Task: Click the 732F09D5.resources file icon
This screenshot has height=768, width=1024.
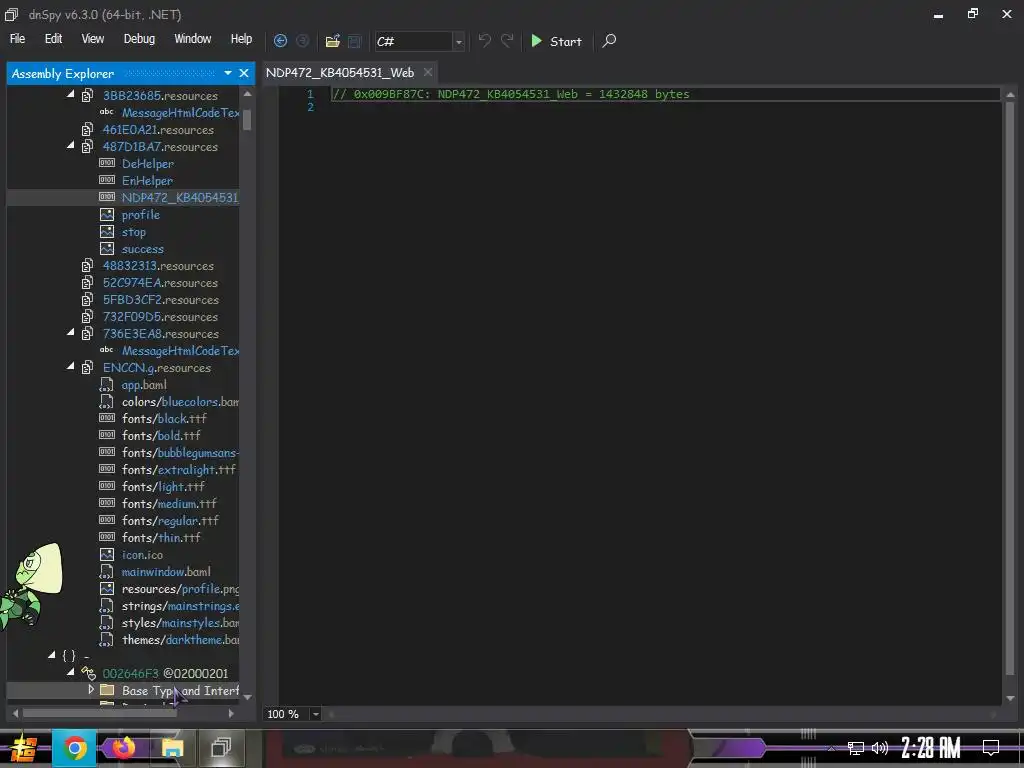Action: coord(88,316)
